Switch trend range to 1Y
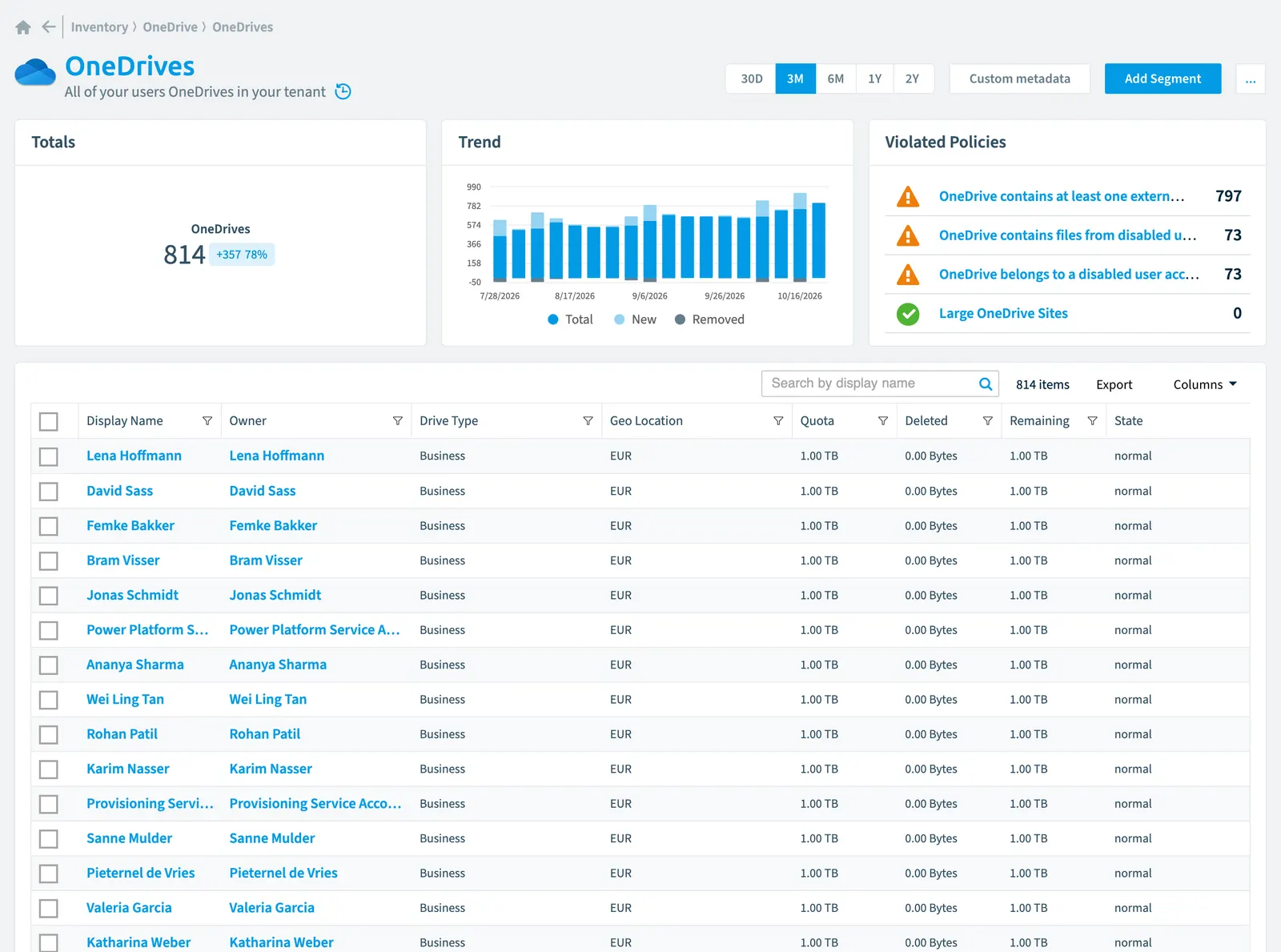 click(875, 78)
